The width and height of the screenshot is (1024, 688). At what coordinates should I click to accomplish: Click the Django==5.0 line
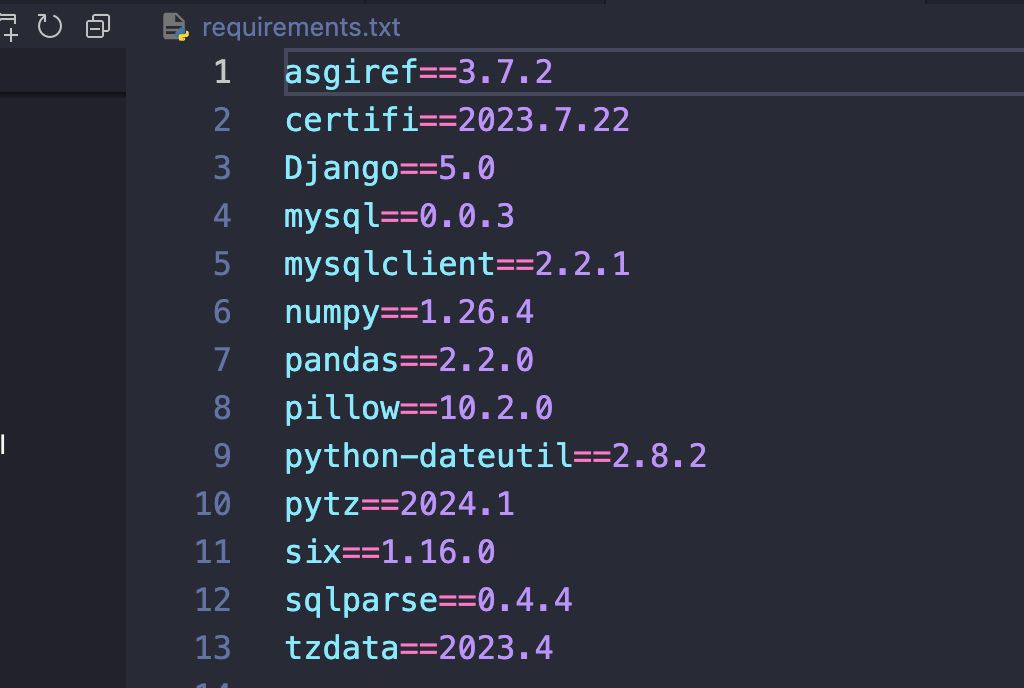tap(390, 168)
